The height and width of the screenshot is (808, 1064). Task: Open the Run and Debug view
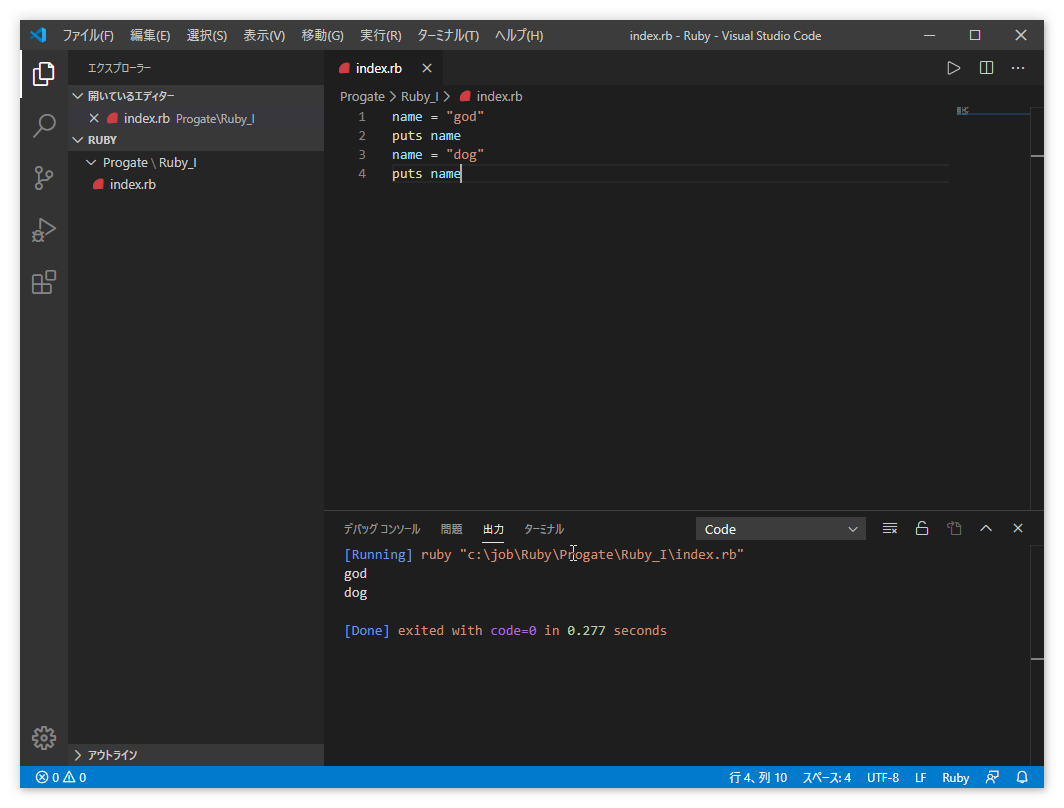(x=43, y=230)
